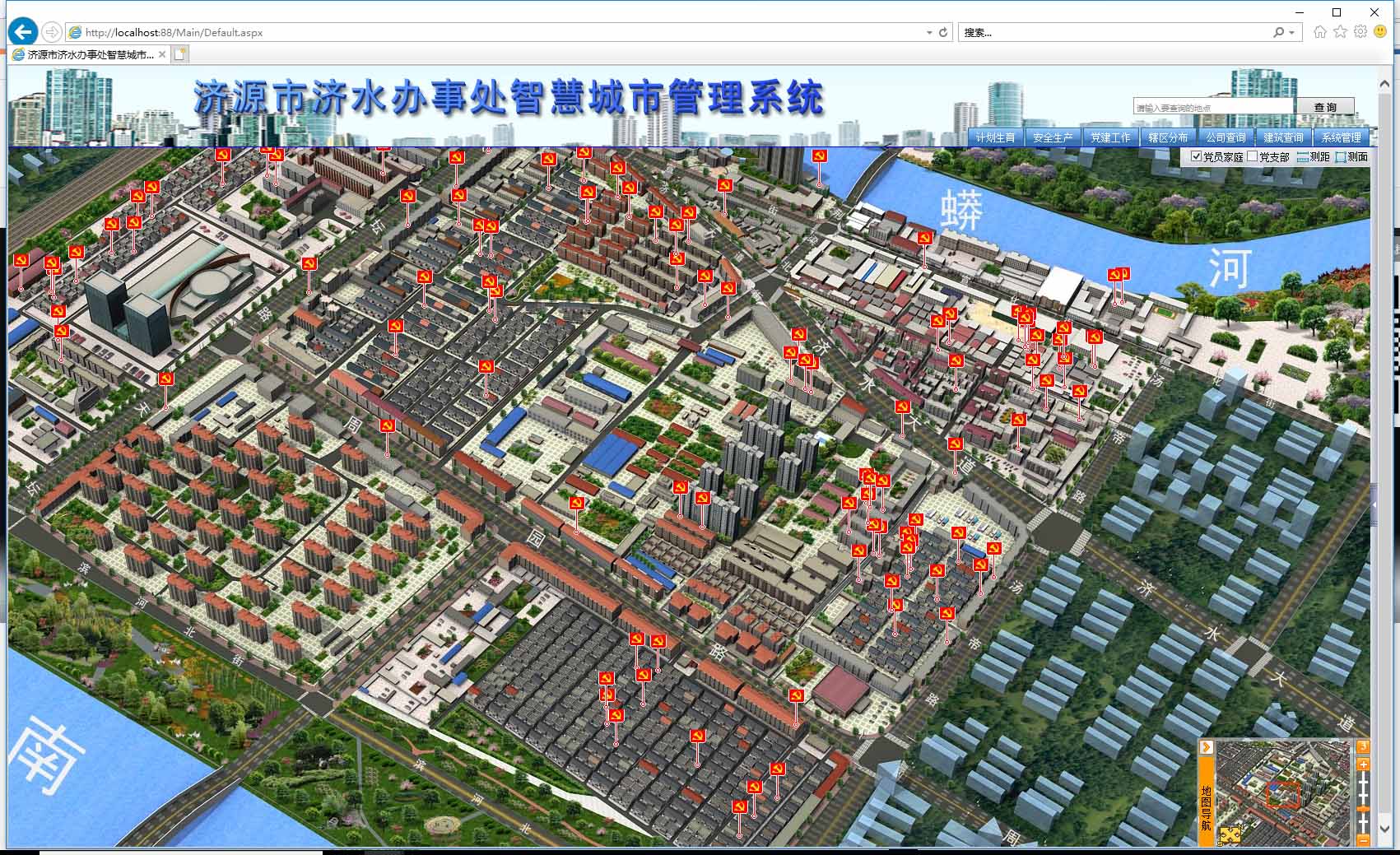Open the 系统管理 menu
The image size is (1400, 855).
click(x=1342, y=137)
